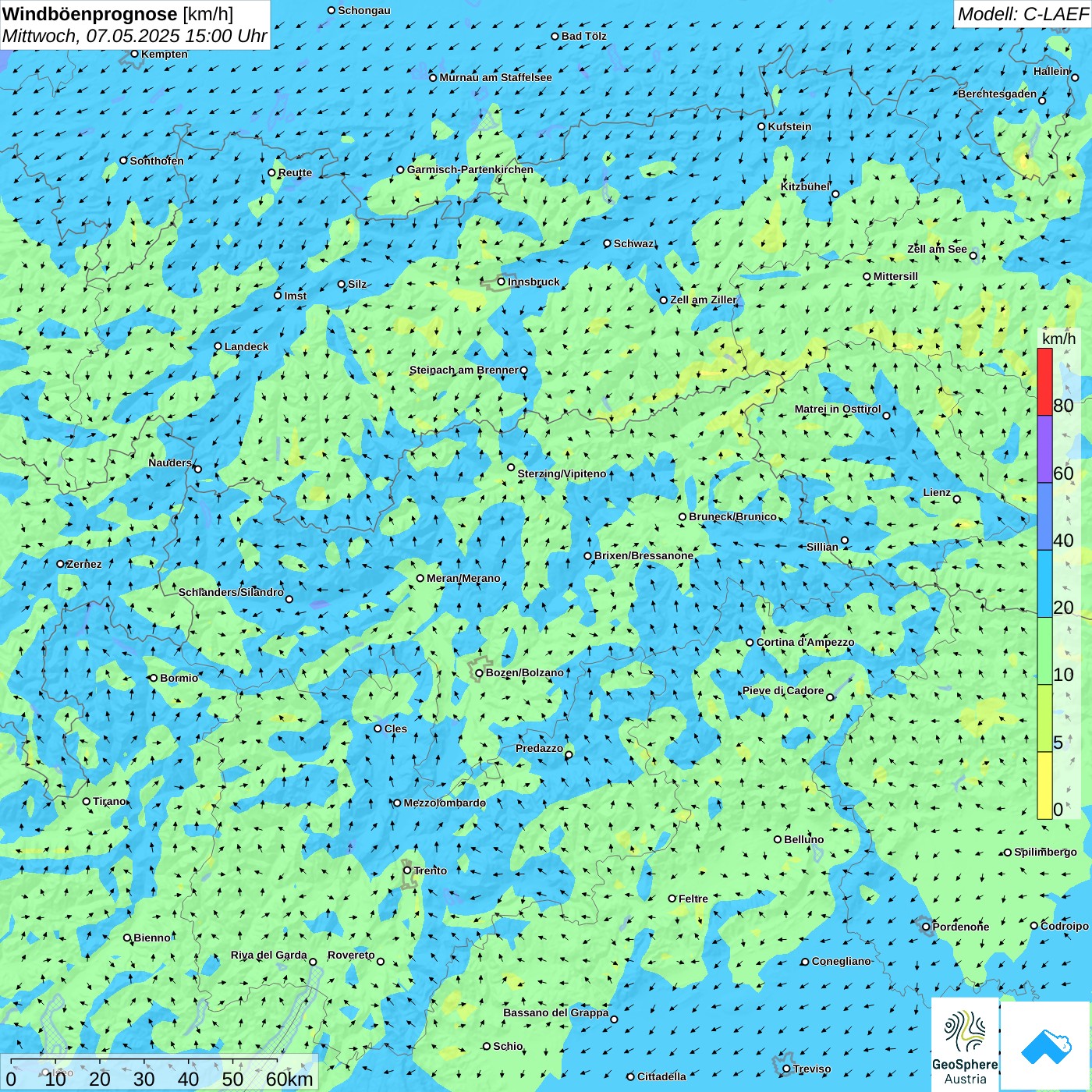1092x1092 pixels.
Task: Click the purple 60 km/h legend color
Action: [1044, 448]
